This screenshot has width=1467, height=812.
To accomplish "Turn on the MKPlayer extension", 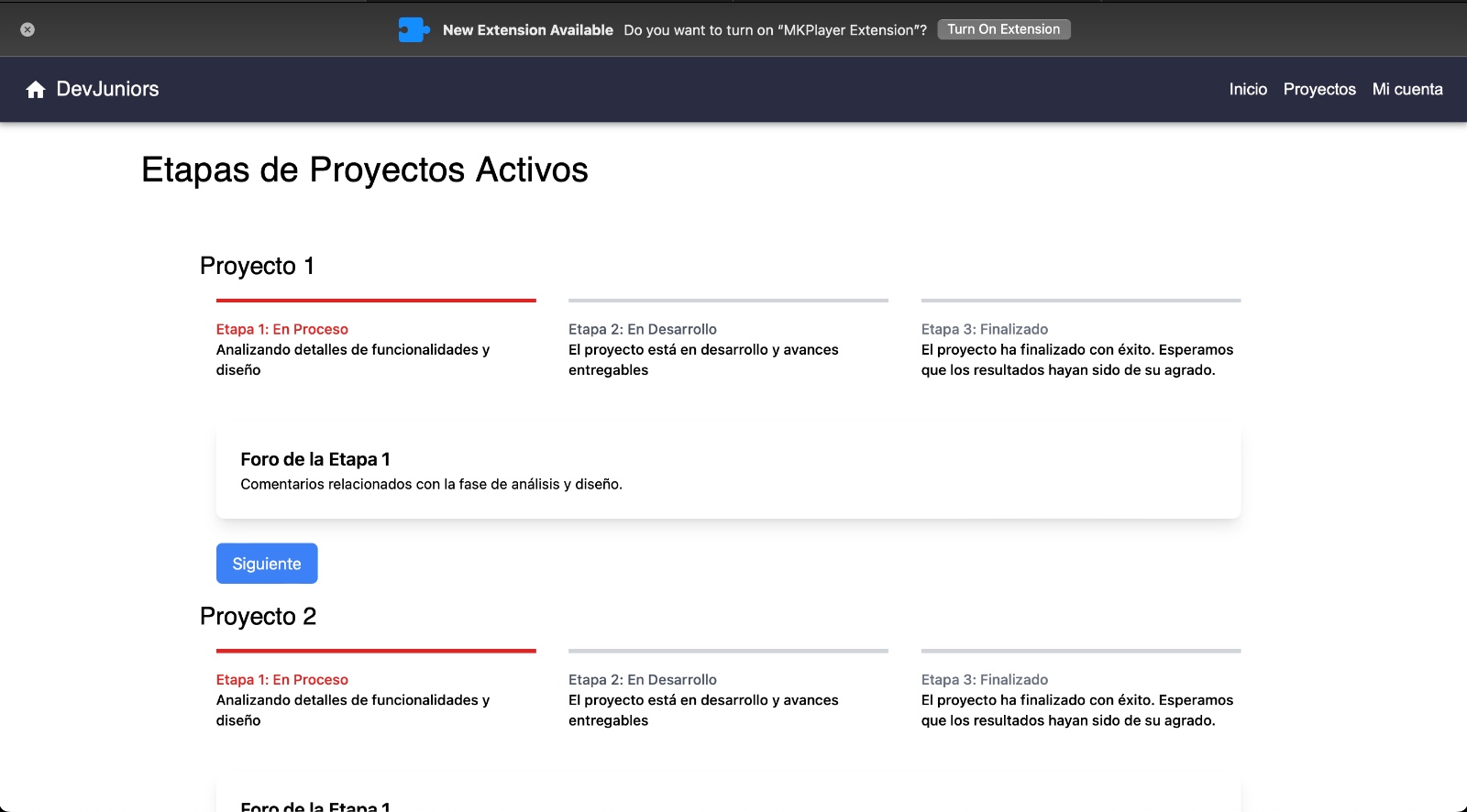I will click(1004, 29).
